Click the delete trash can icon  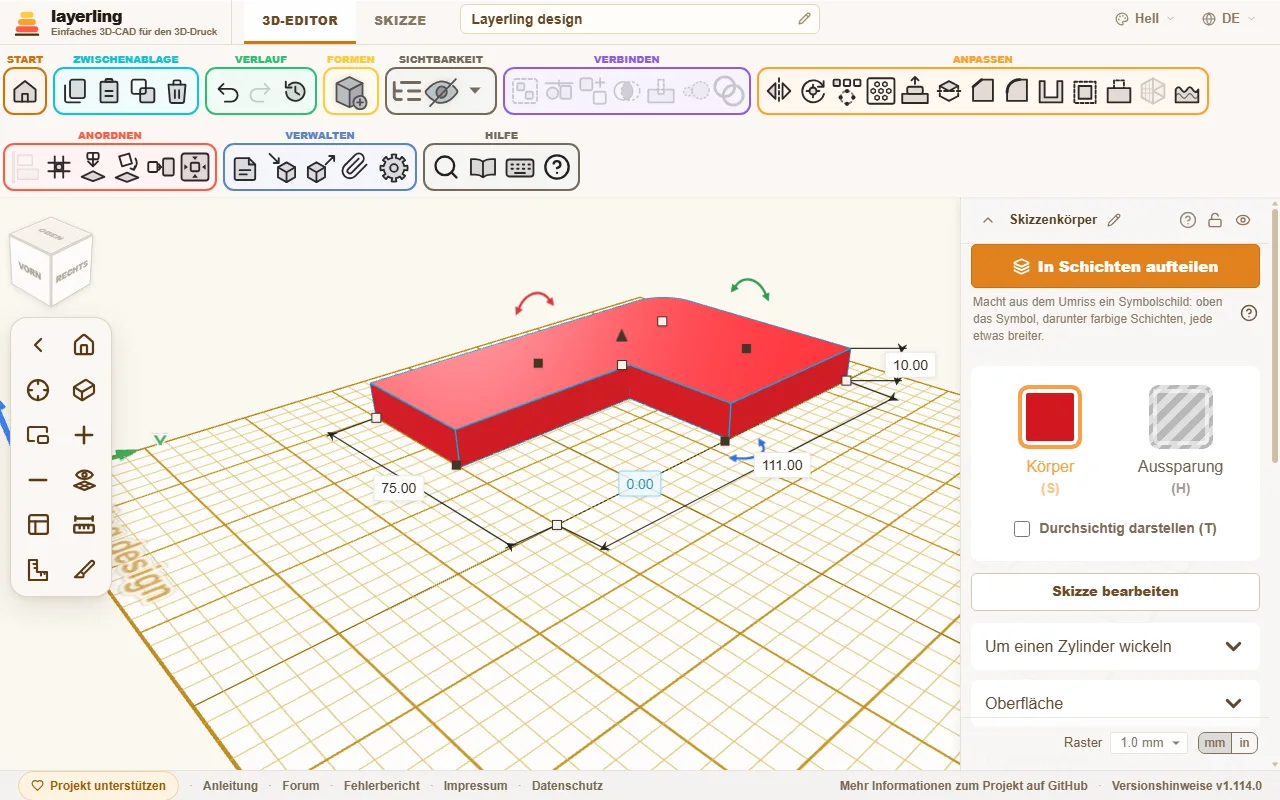click(x=177, y=92)
